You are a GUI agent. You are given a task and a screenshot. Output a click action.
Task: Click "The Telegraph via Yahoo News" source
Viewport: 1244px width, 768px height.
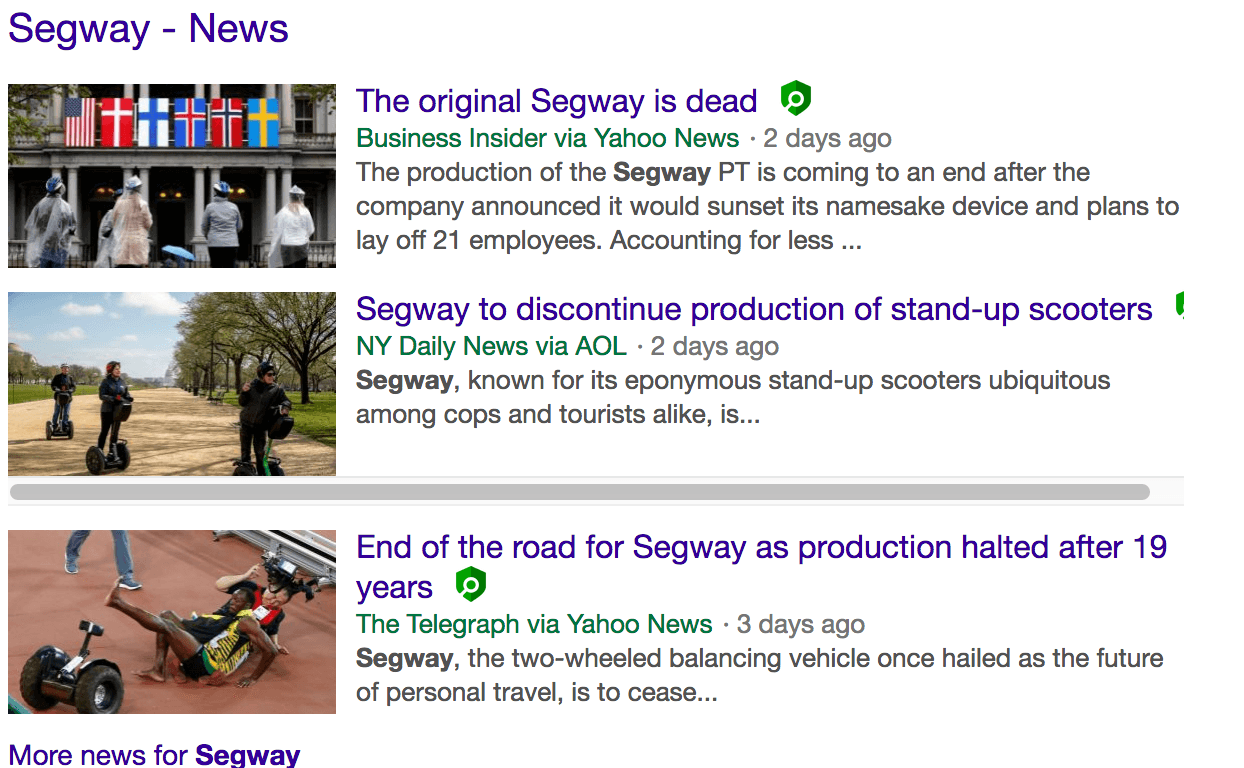click(534, 624)
